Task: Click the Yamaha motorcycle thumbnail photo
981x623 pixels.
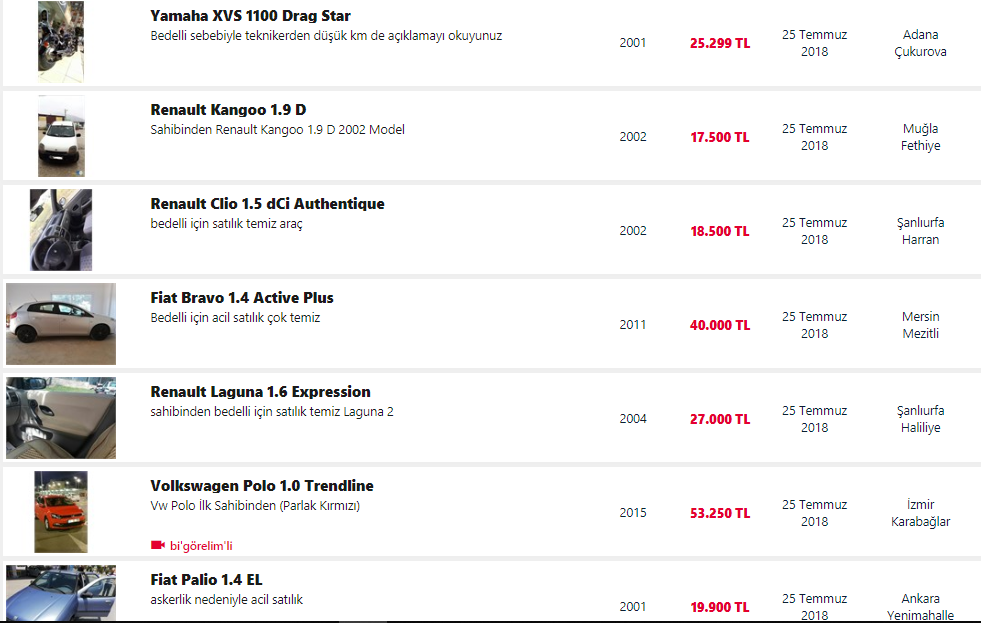Action: click(x=61, y=42)
